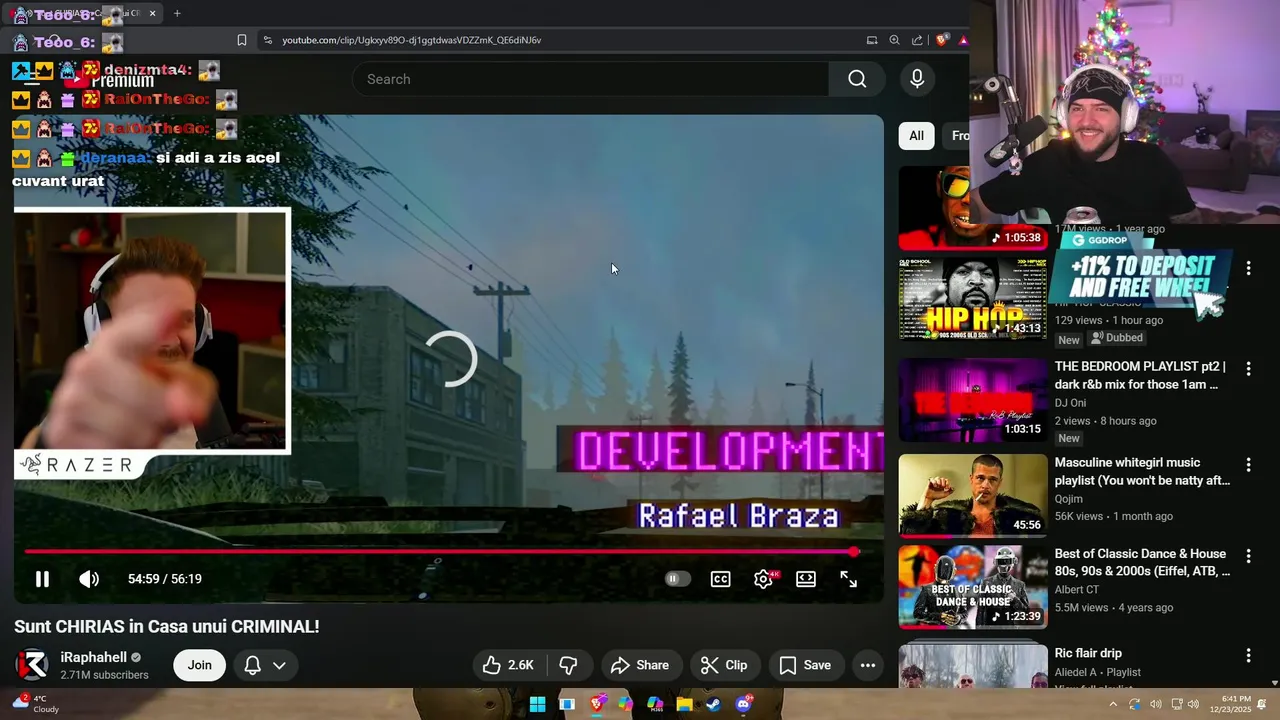This screenshot has width=1280, height=720.
Task: Open options menu for Ric flair drip
Action: click(x=1248, y=655)
